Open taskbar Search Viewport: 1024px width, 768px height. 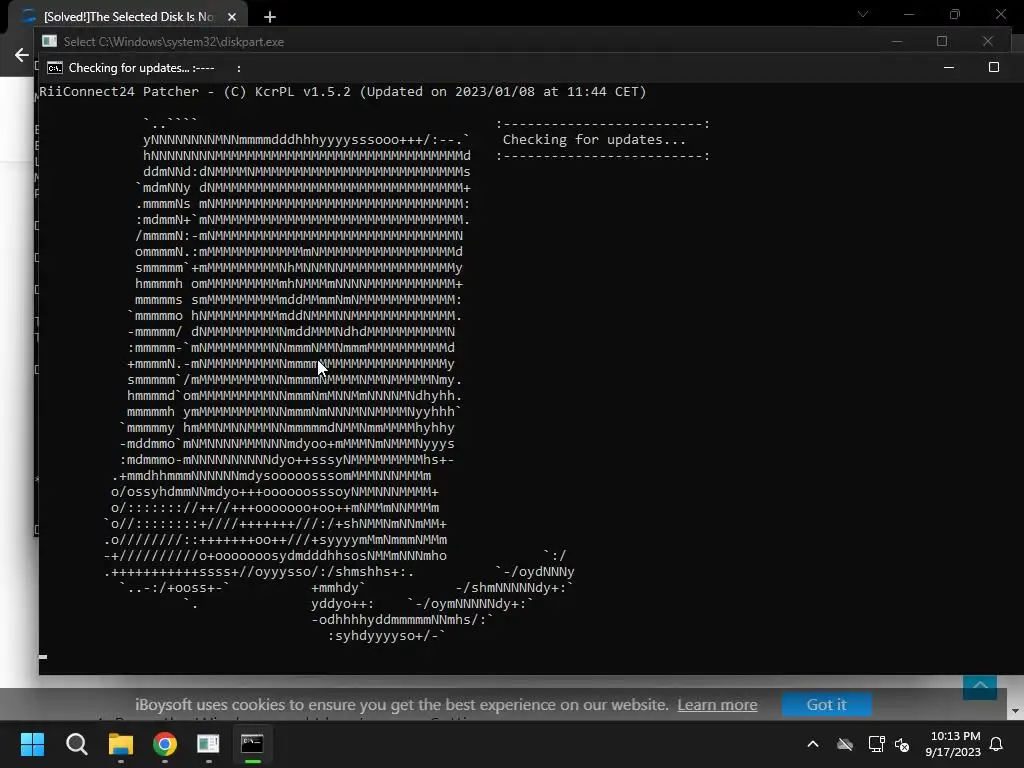(76, 744)
